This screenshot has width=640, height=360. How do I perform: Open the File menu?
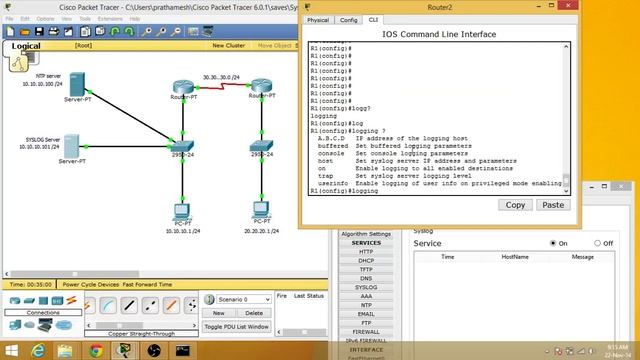[x=9, y=19]
